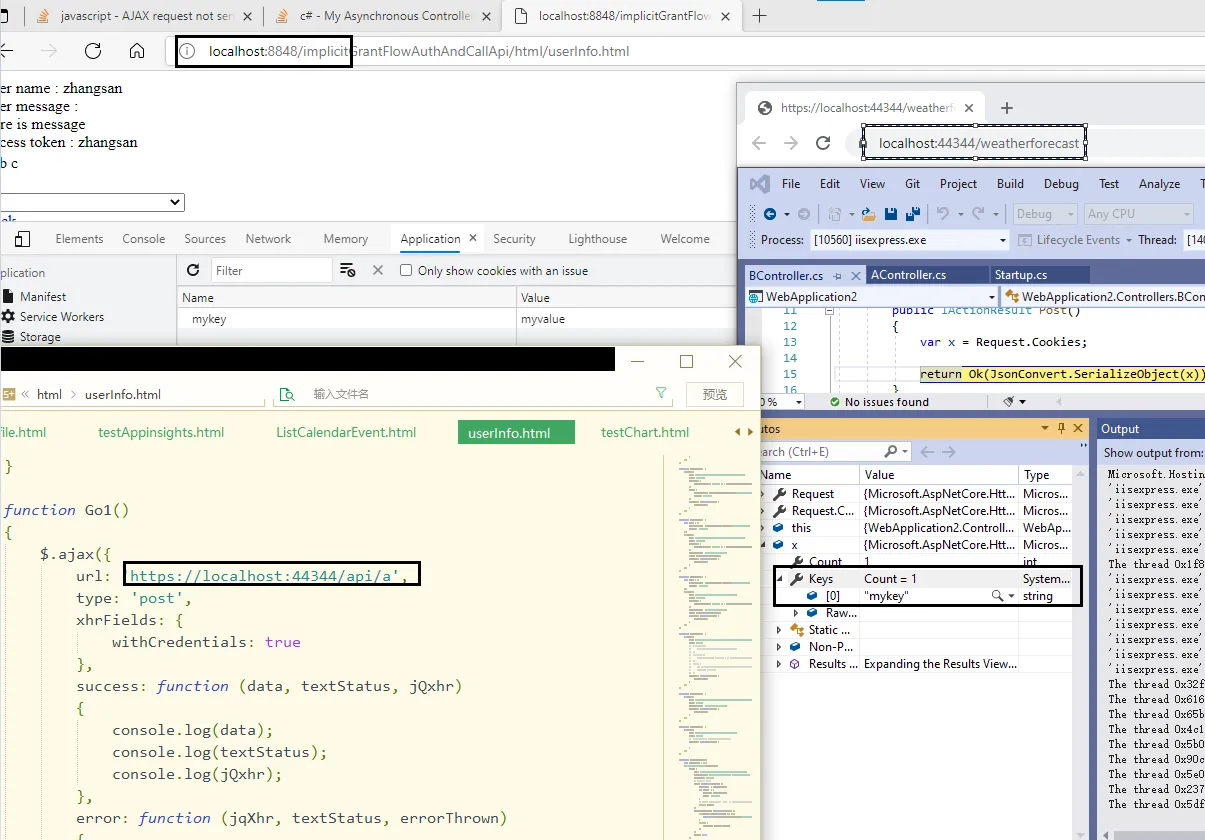
Task: Open the Lighthouse tab in DevTools
Action: coord(597,239)
